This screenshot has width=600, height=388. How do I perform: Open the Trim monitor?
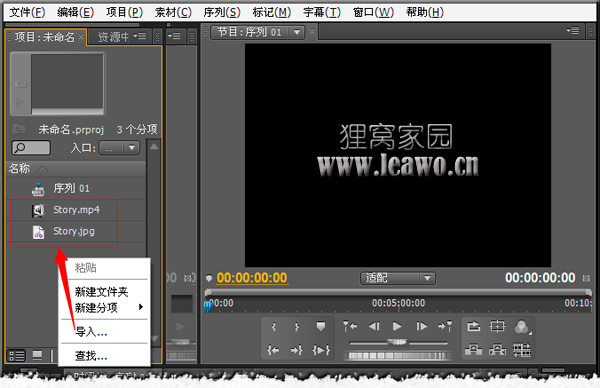522,349
